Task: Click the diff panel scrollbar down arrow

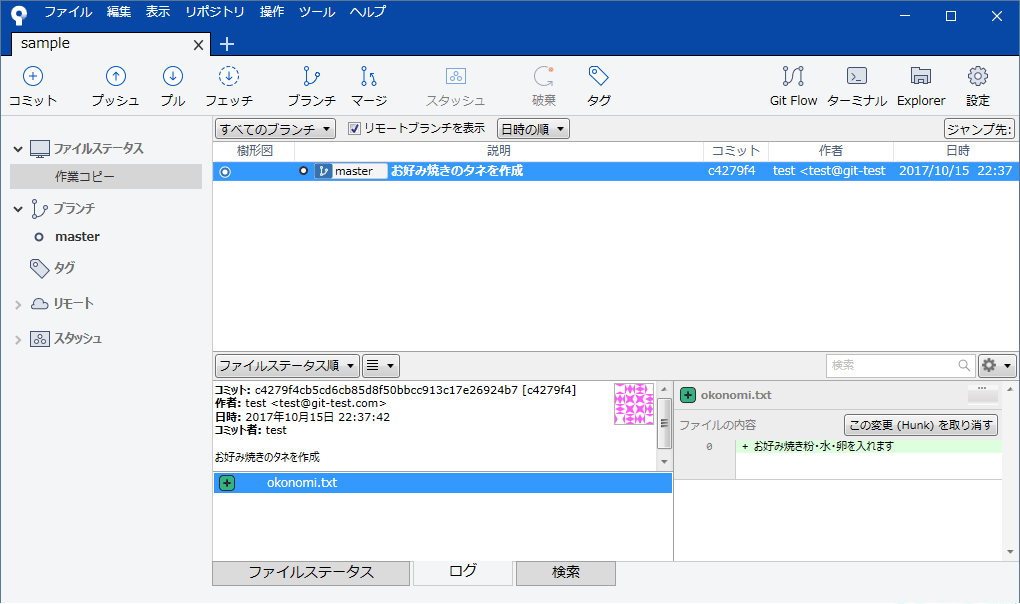Action: [1010, 552]
